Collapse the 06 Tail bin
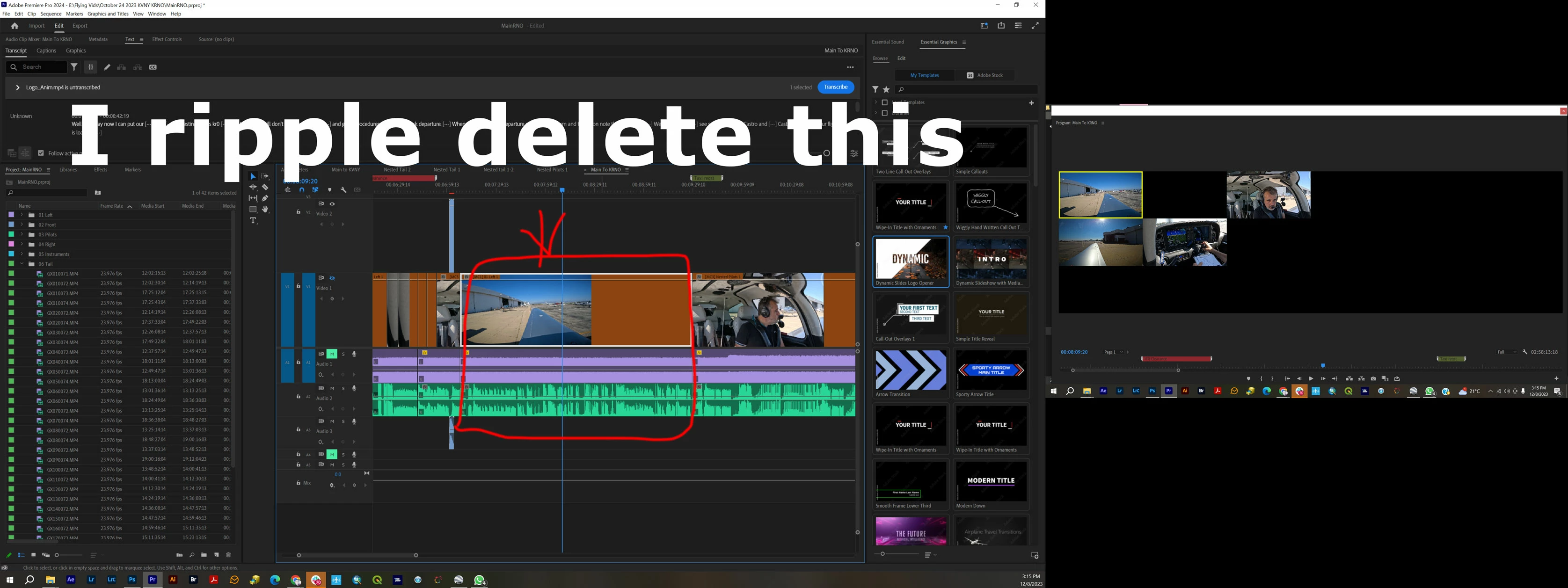Screen dimensions: 1568x588 pyautogui.click(x=22, y=264)
